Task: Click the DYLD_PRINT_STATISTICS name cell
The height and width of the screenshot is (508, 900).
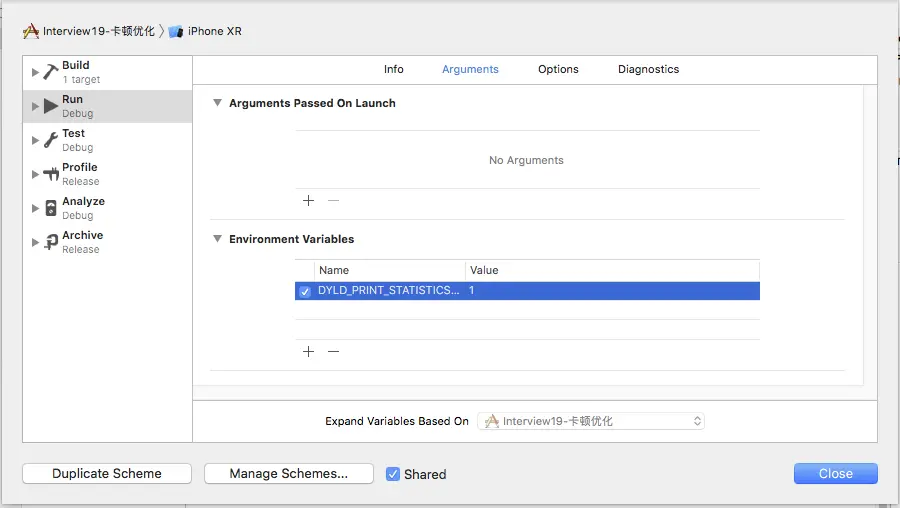Action: click(389, 290)
